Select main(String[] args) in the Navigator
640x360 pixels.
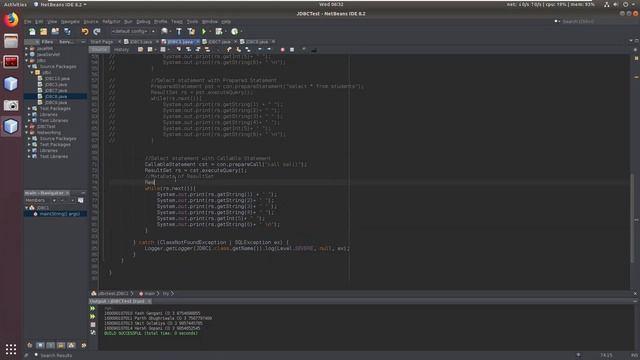point(60,214)
